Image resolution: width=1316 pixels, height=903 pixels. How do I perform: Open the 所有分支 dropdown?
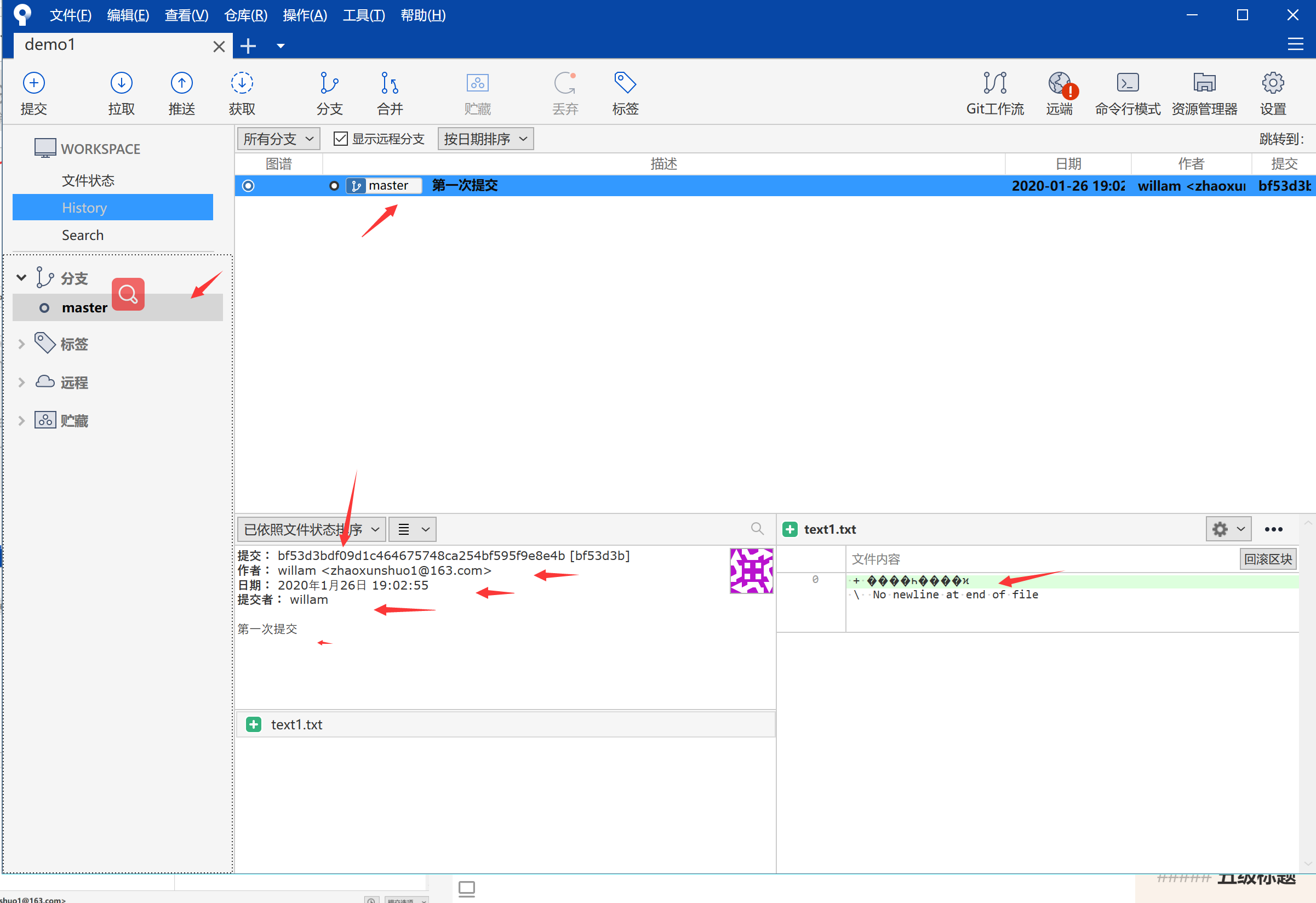(x=278, y=139)
